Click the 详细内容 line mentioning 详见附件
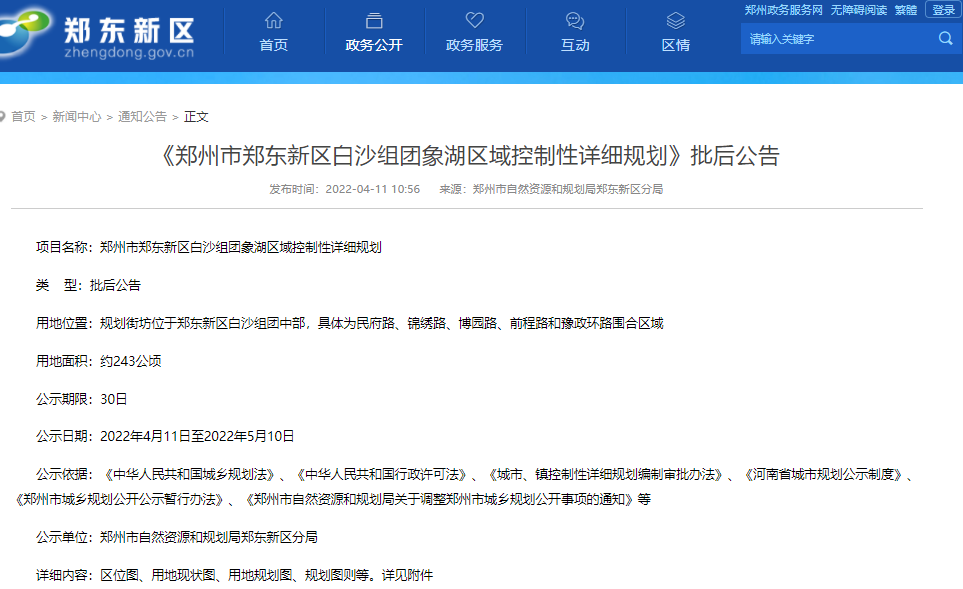The height and width of the screenshot is (589, 963). [235, 575]
